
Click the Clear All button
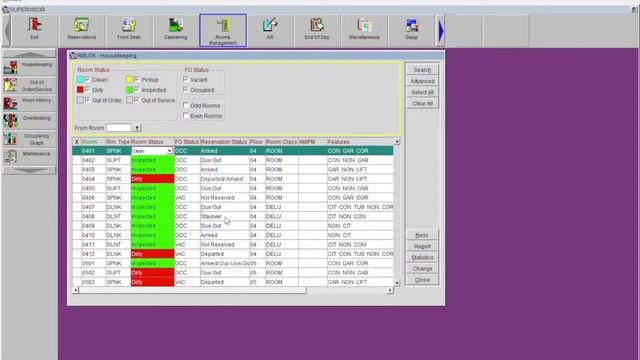[x=422, y=103]
